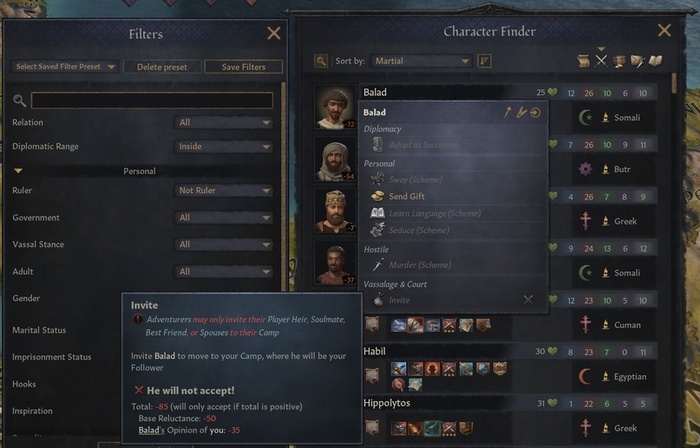
Task: Click the Character Finder list scrollbar
Action: click(674, 84)
